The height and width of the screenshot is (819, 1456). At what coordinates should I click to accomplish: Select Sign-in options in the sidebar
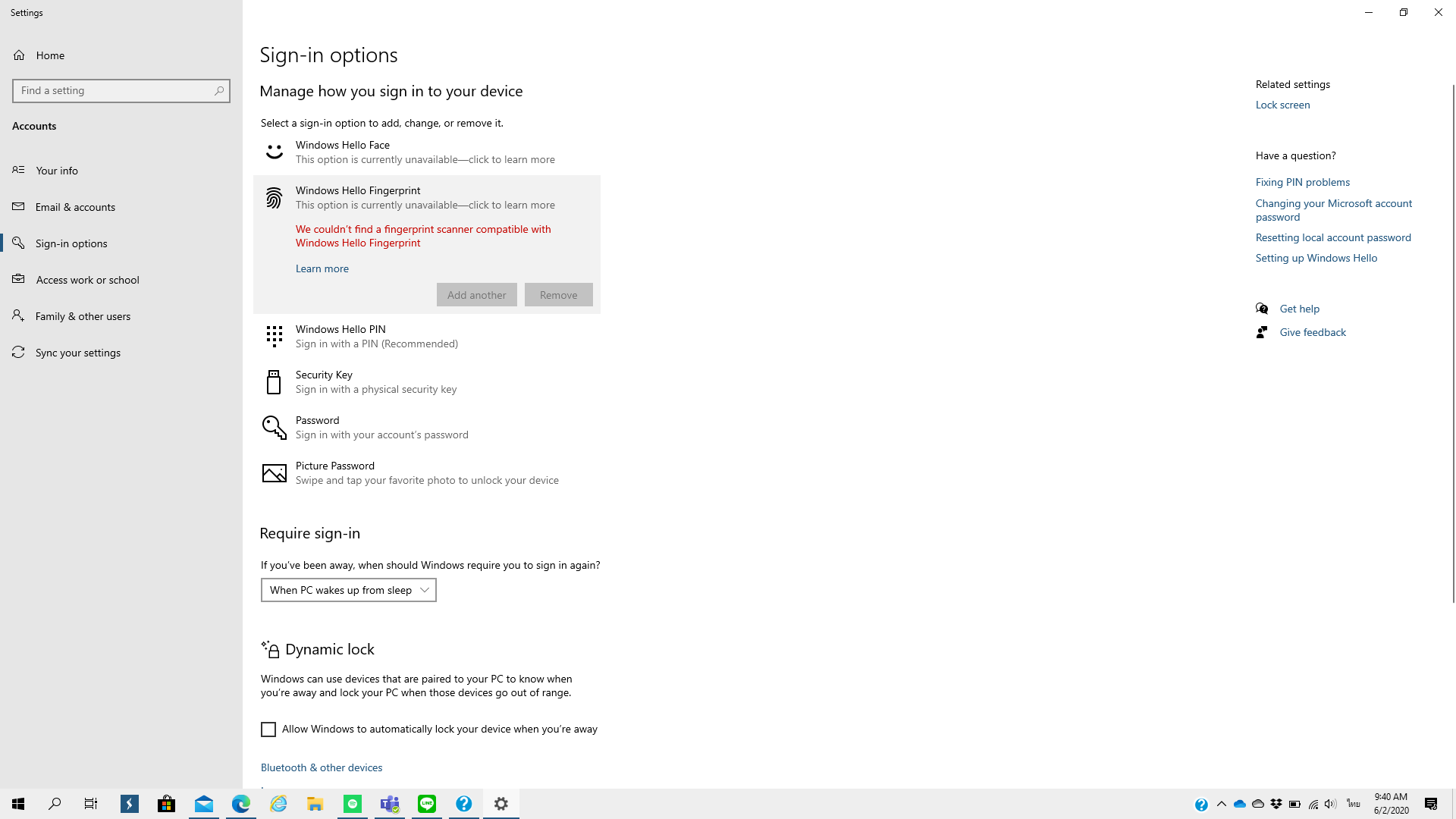coord(121,243)
